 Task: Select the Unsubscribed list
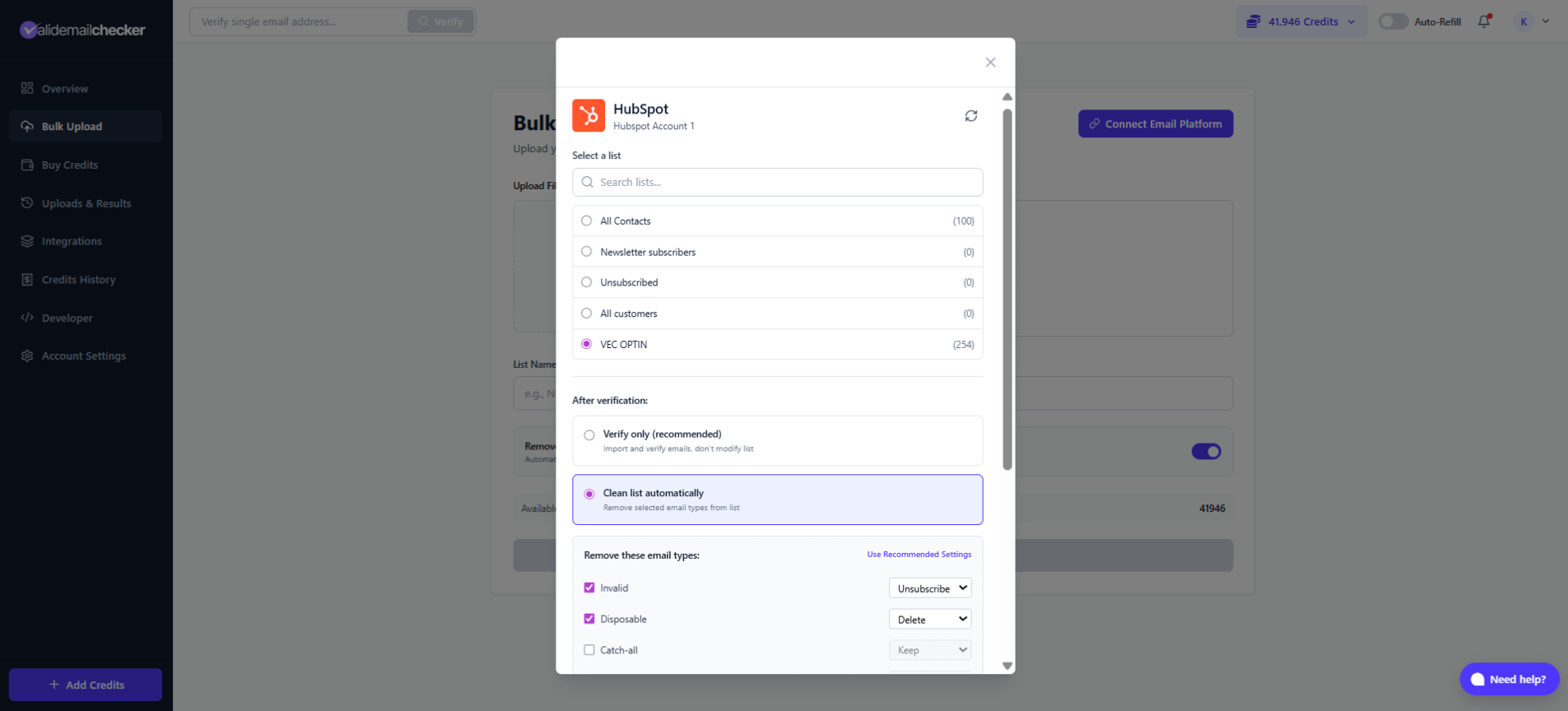[x=778, y=282]
